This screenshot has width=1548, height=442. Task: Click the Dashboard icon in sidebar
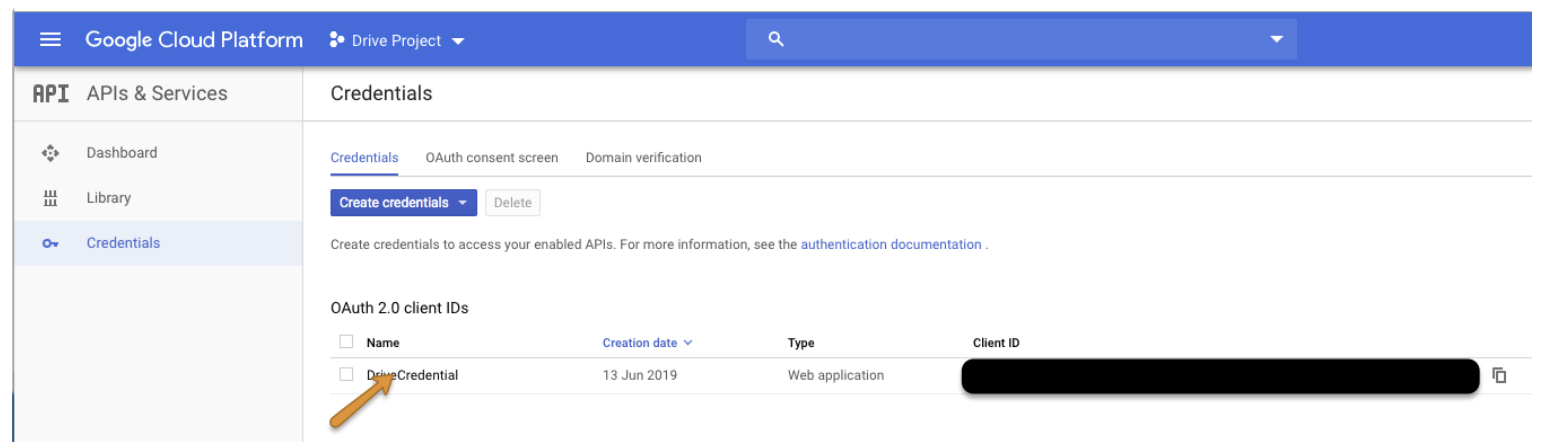click(50, 153)
